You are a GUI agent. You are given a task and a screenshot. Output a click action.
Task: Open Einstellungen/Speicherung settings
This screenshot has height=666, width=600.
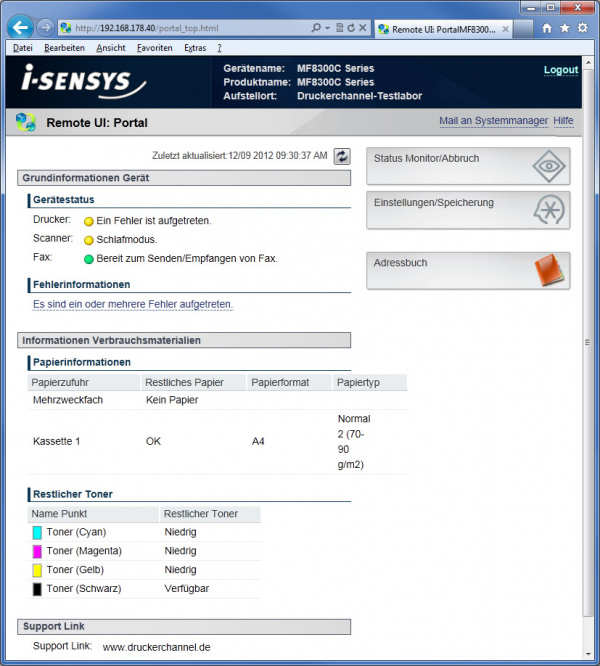click(x=468, y=210)
